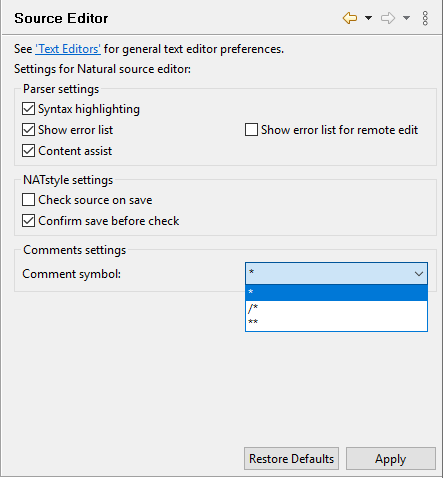The width and height of the screenshot is (443, 478).
Task: Choose the /* comment symbol option
Action: pos(336,308)
